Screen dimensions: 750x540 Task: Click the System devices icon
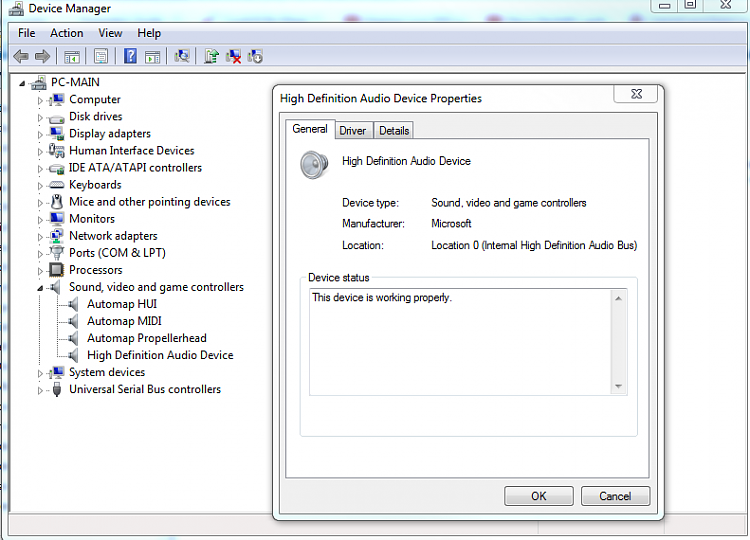[x=56, y=372]
